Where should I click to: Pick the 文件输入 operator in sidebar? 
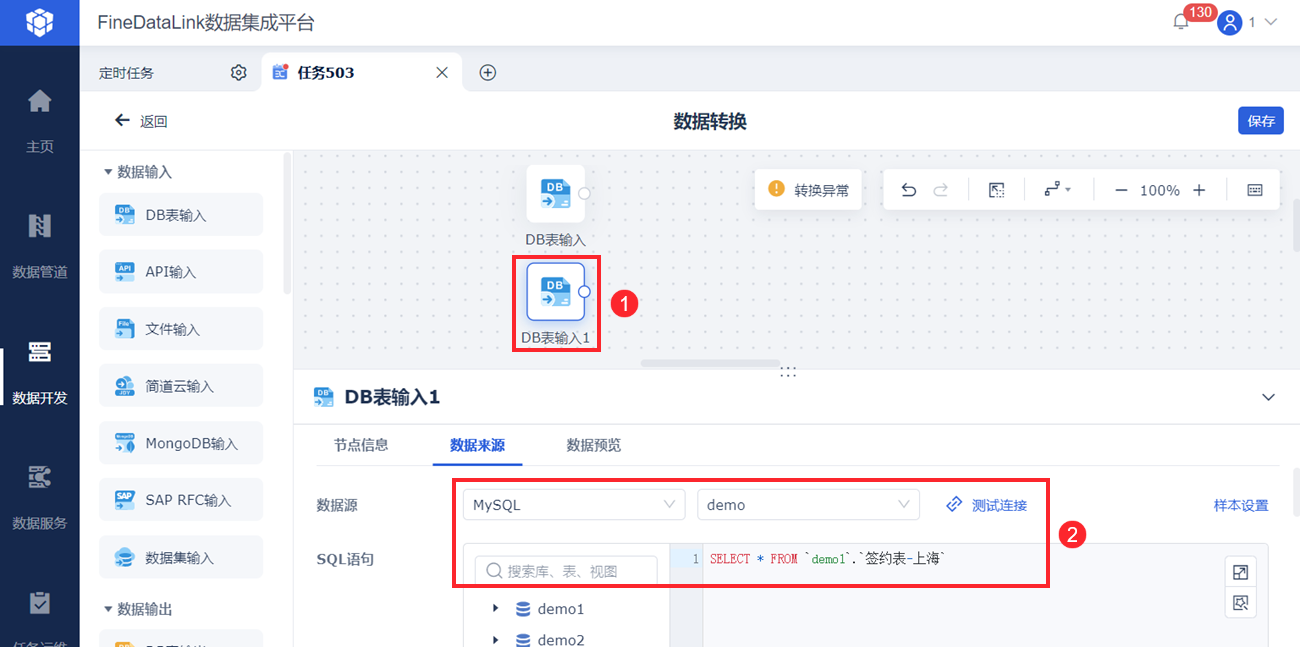point(181,329)
